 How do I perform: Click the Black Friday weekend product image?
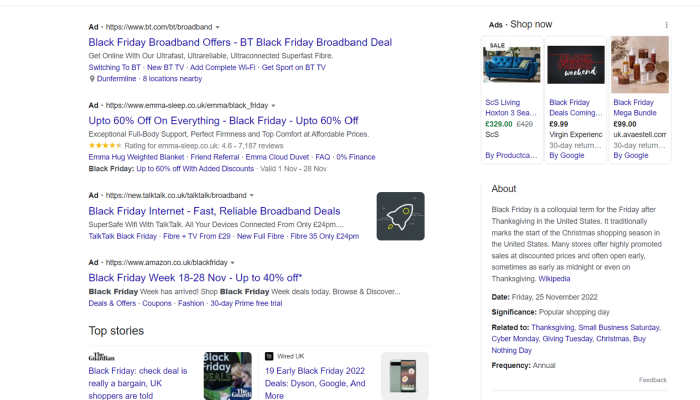[x=576, y=65]
